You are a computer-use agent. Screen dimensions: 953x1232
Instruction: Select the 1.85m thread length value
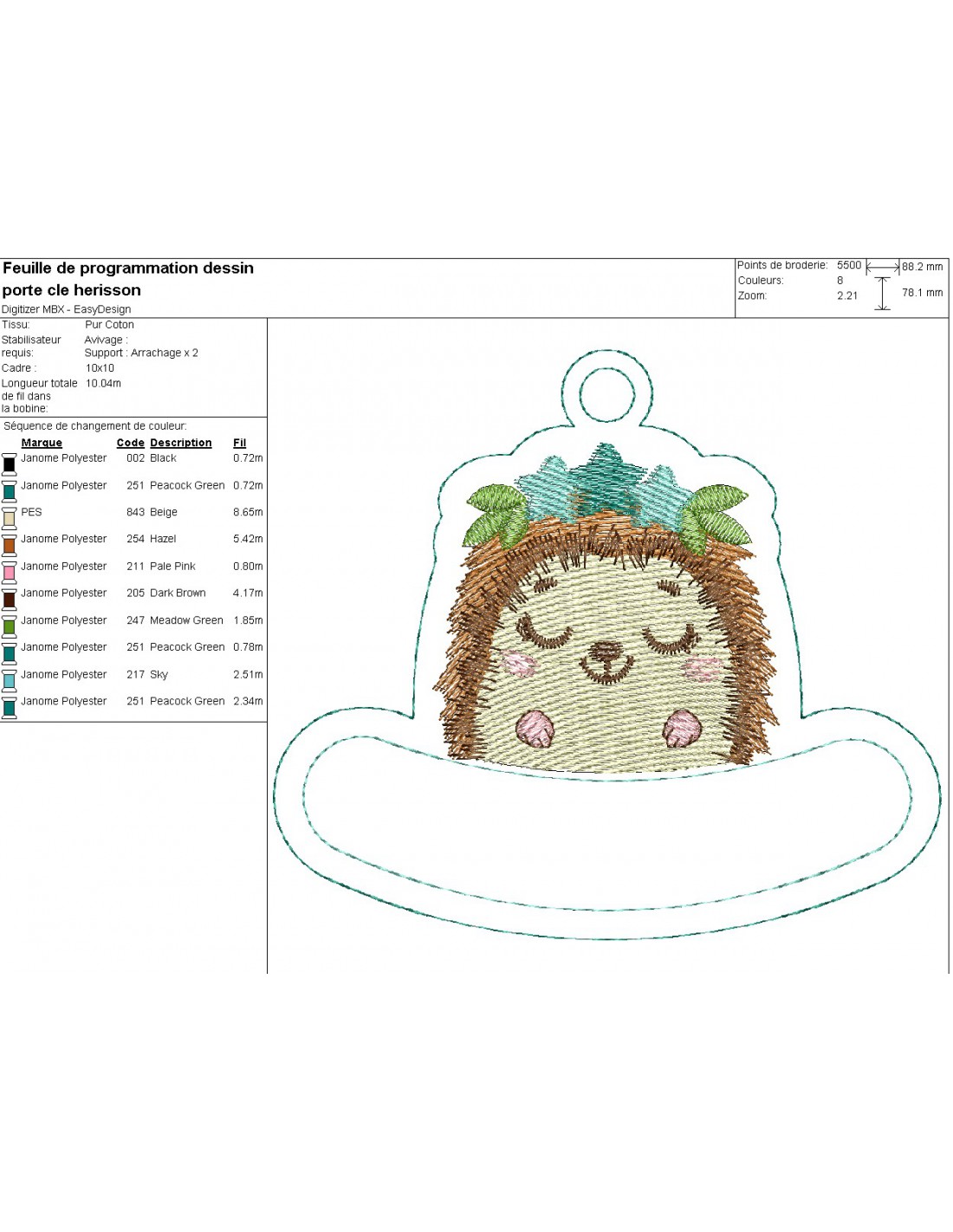248,620
